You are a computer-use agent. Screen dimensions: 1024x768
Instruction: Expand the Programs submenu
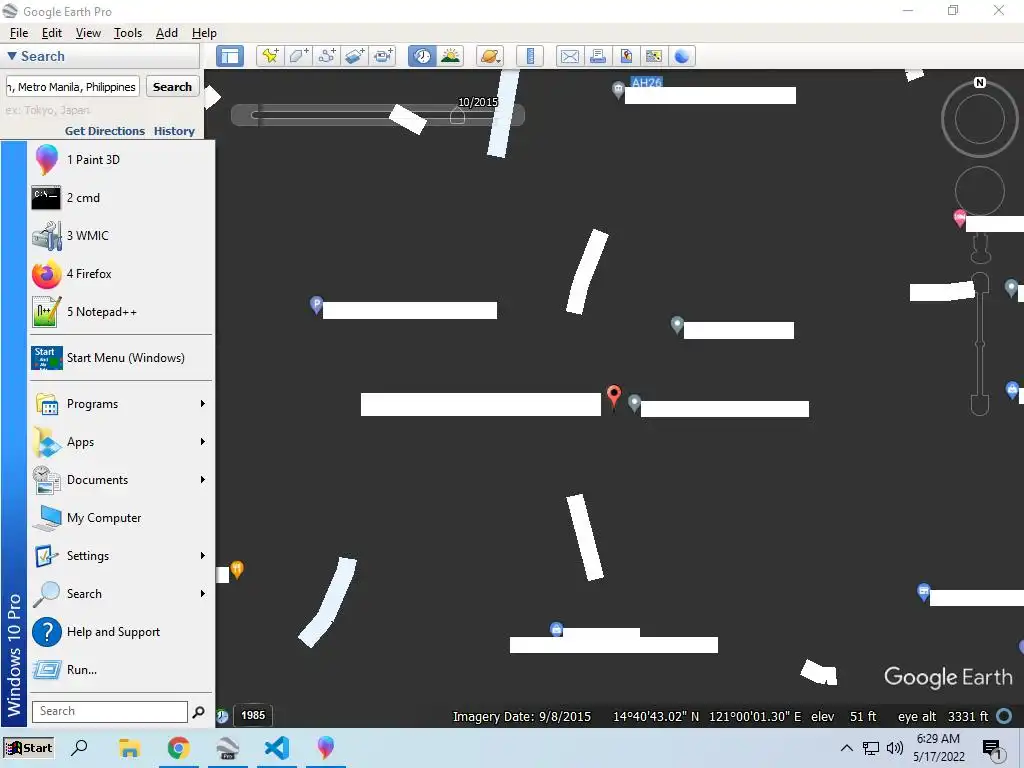[121, 404]
